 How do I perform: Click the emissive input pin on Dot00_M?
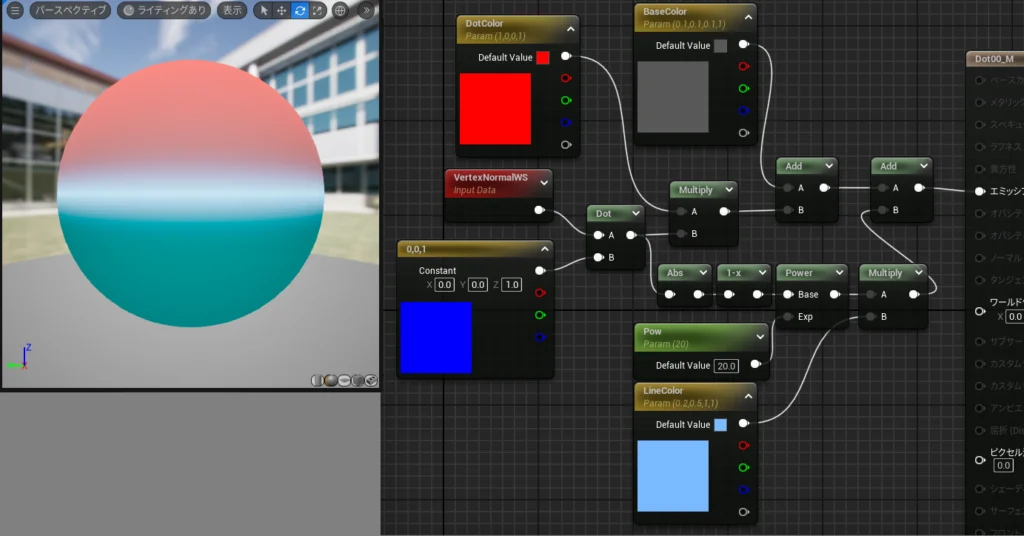(x=980, y=191)
